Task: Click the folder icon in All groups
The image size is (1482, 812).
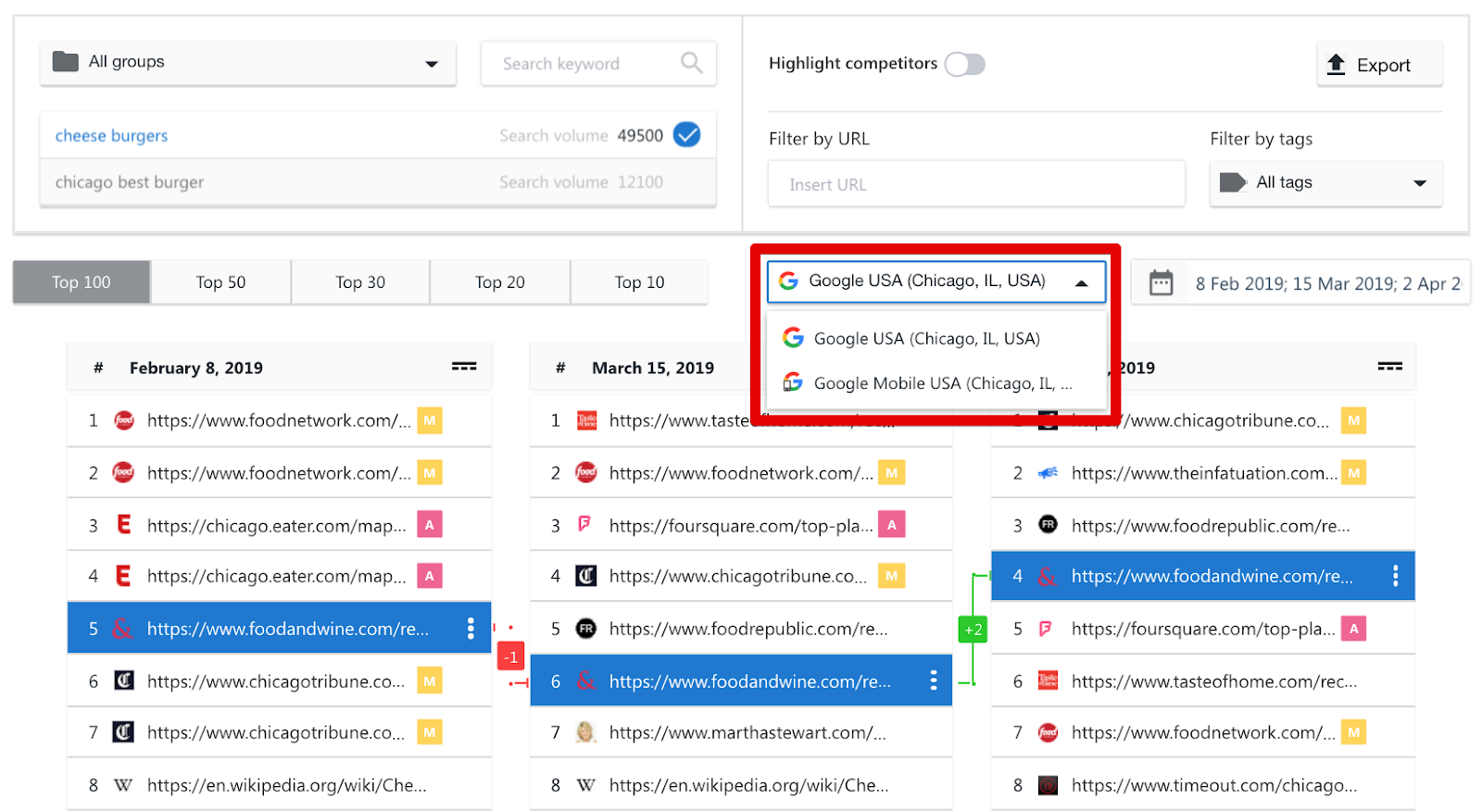Action: point(66,62)
